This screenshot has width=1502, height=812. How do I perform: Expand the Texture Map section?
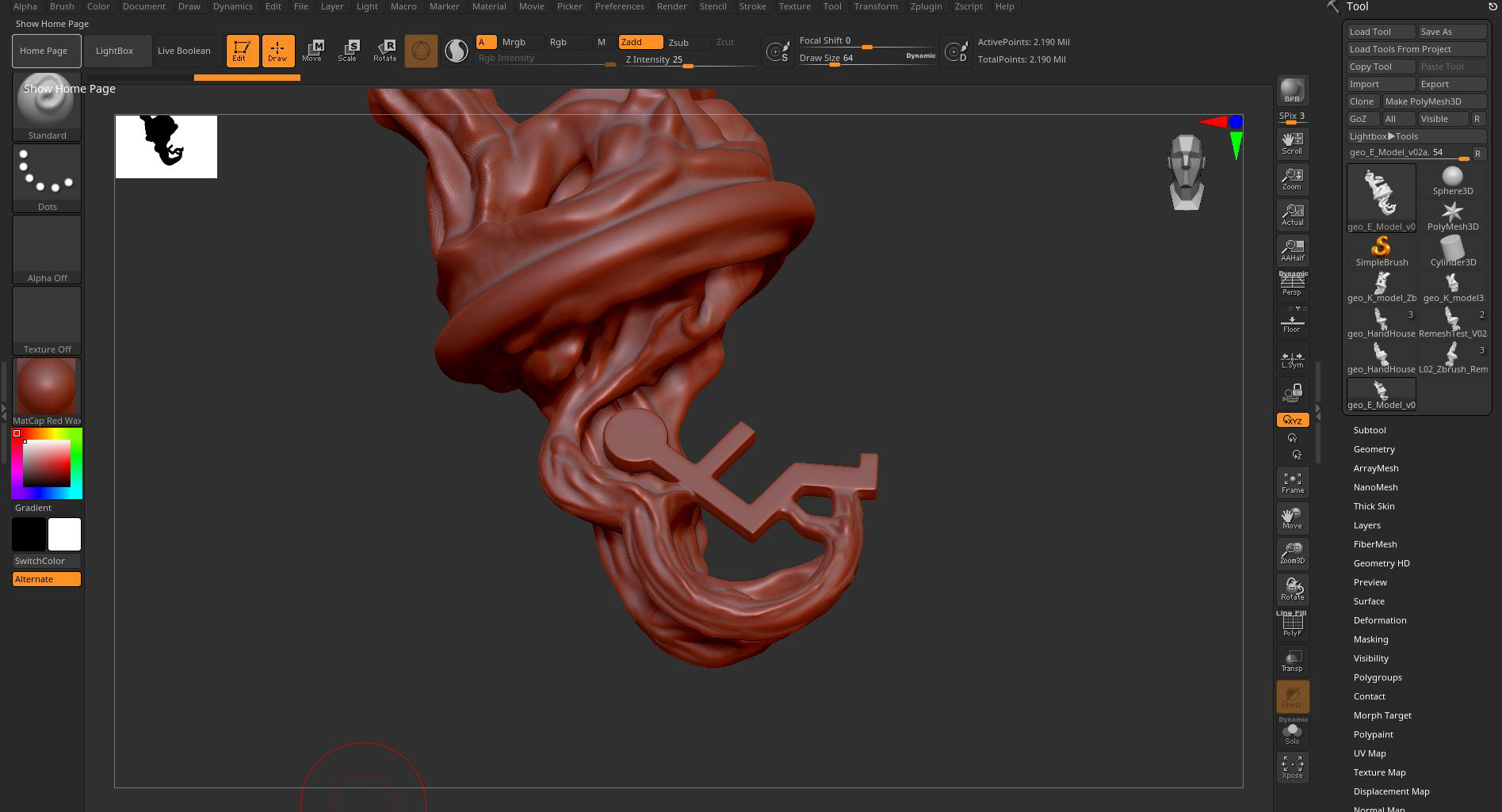click(x=1379, y=772)
